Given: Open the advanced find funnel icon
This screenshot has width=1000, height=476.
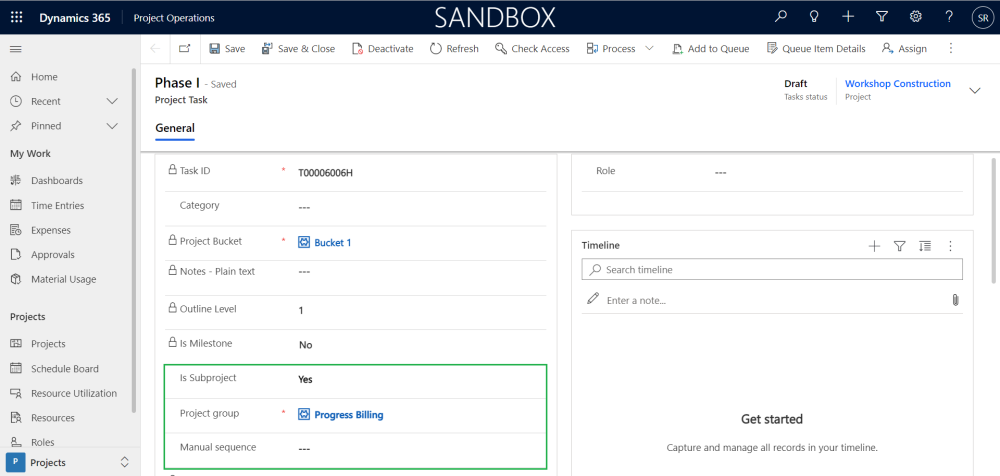Looking at the screenshot, I should pos(882,17).
